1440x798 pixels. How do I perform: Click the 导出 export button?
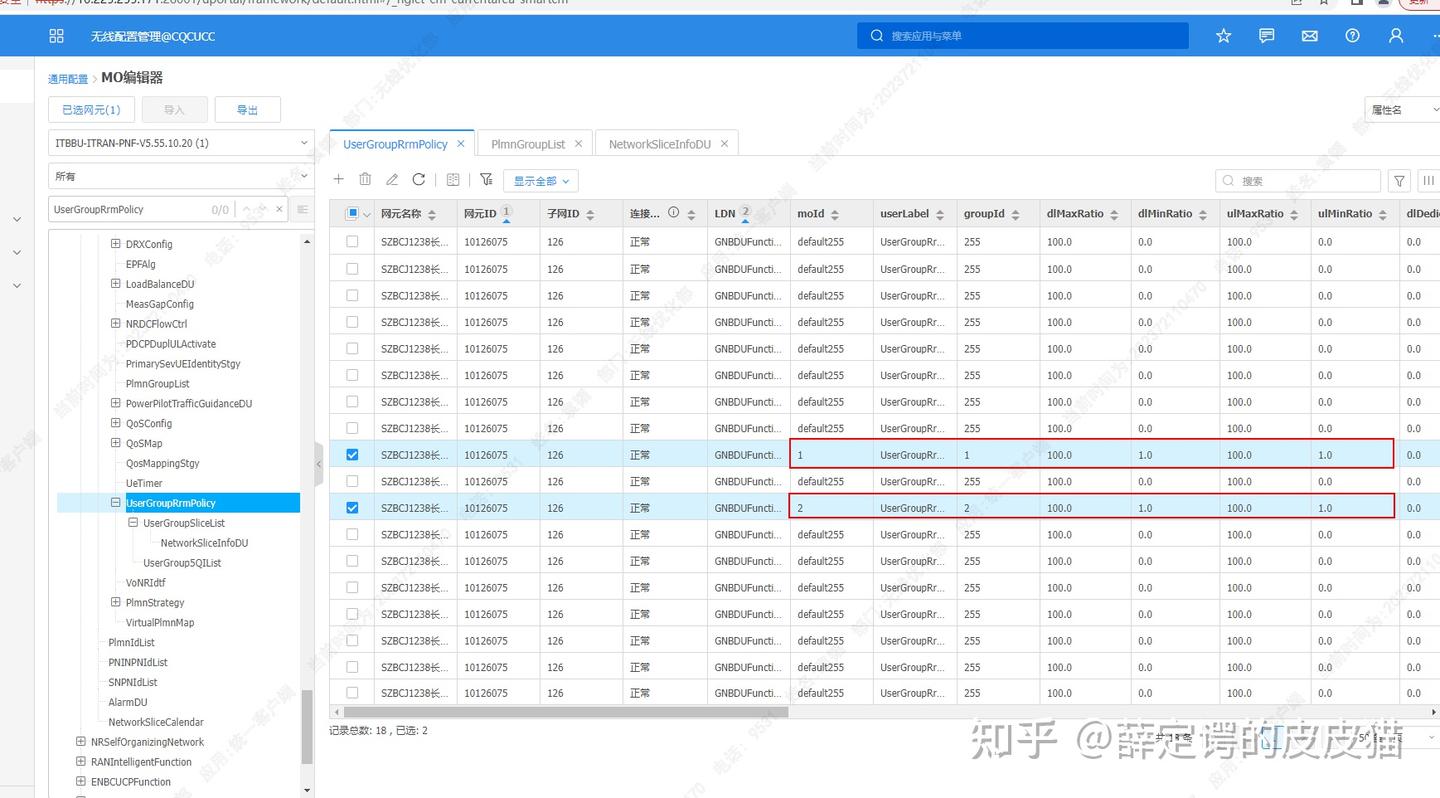click(248, 109)
